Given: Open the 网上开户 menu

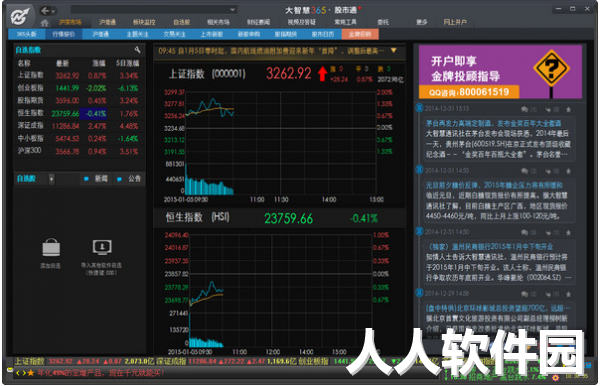Looking at the screenshot, I should (x=455, y=22).
